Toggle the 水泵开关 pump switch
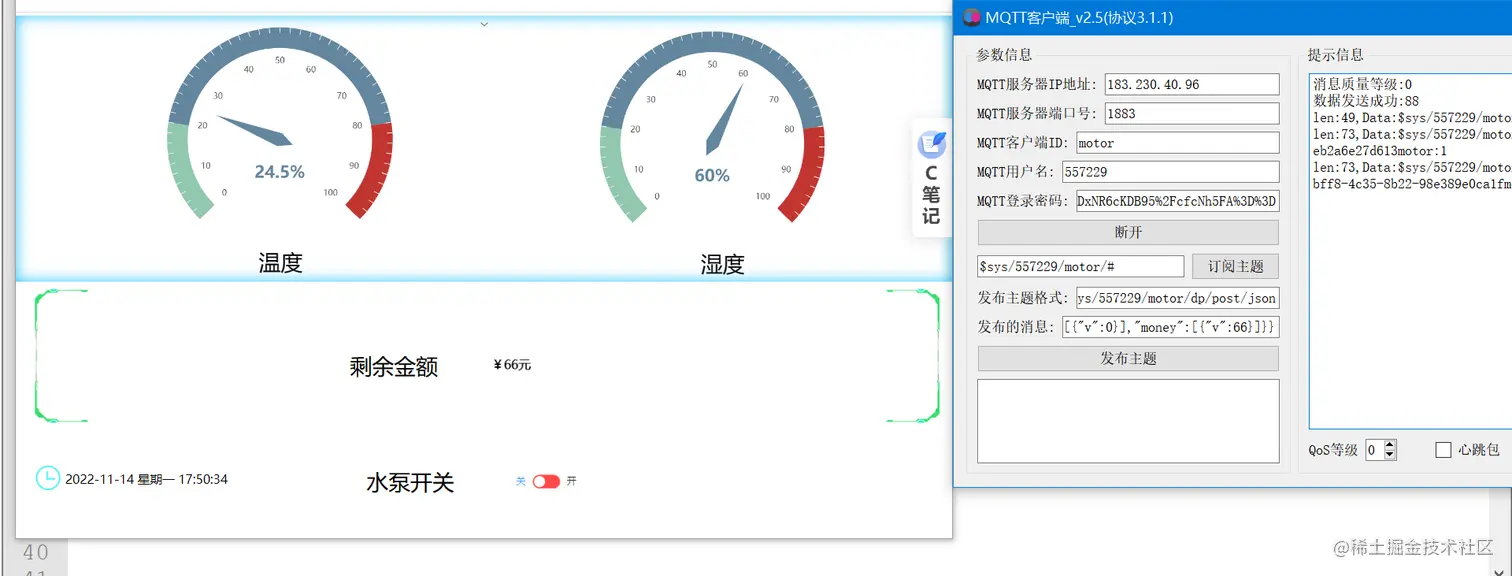Image resolution: width=1512 pixels, height=576 pixels. 546,481
